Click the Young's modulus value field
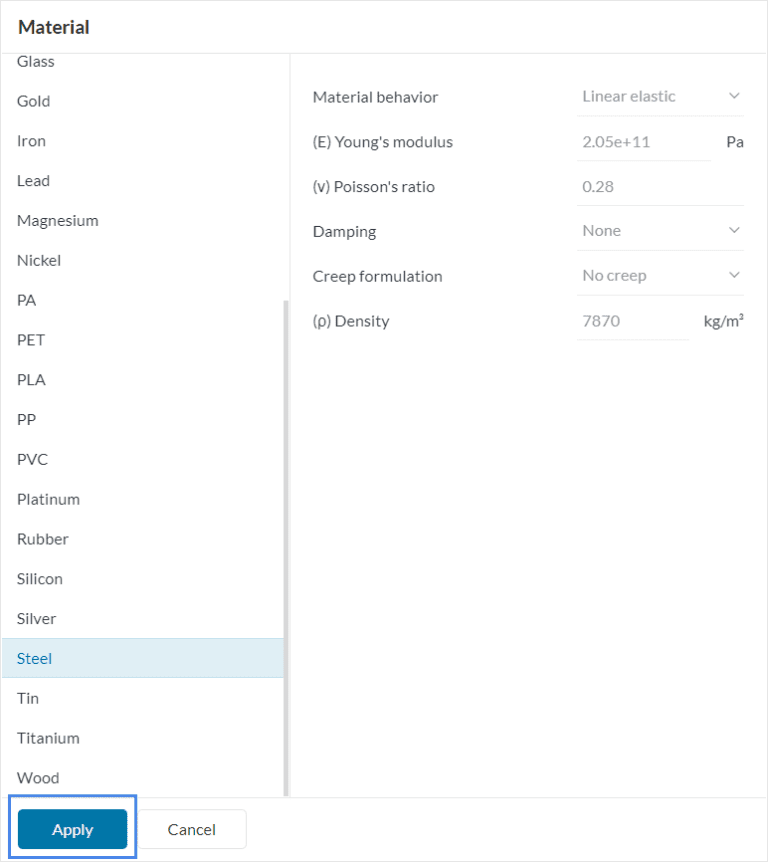768x862 pixels. coord(642,142)
